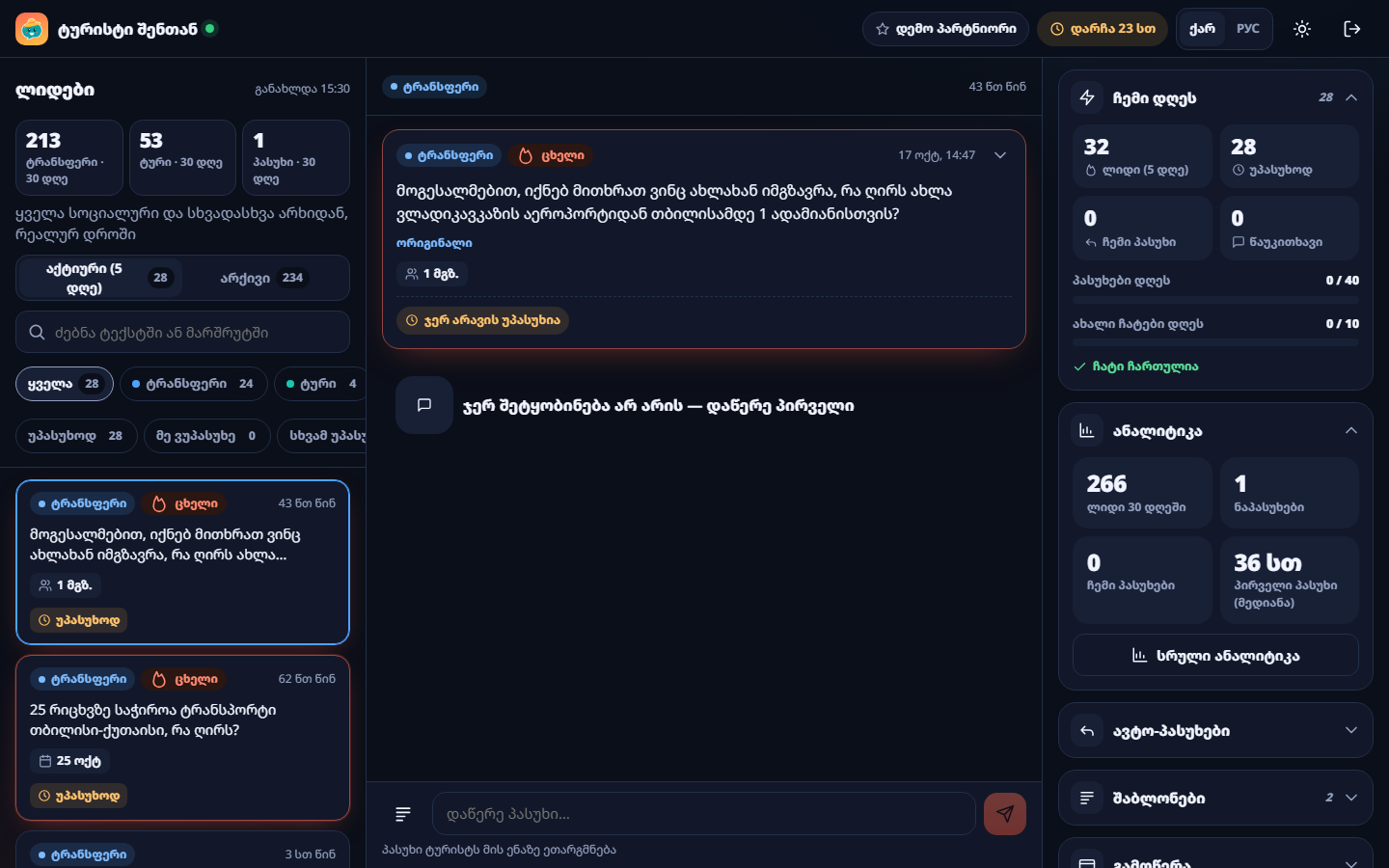Select აქტიური (5 დღე) tab
Screen dimensions: 1389x868
tap(100, 278)
